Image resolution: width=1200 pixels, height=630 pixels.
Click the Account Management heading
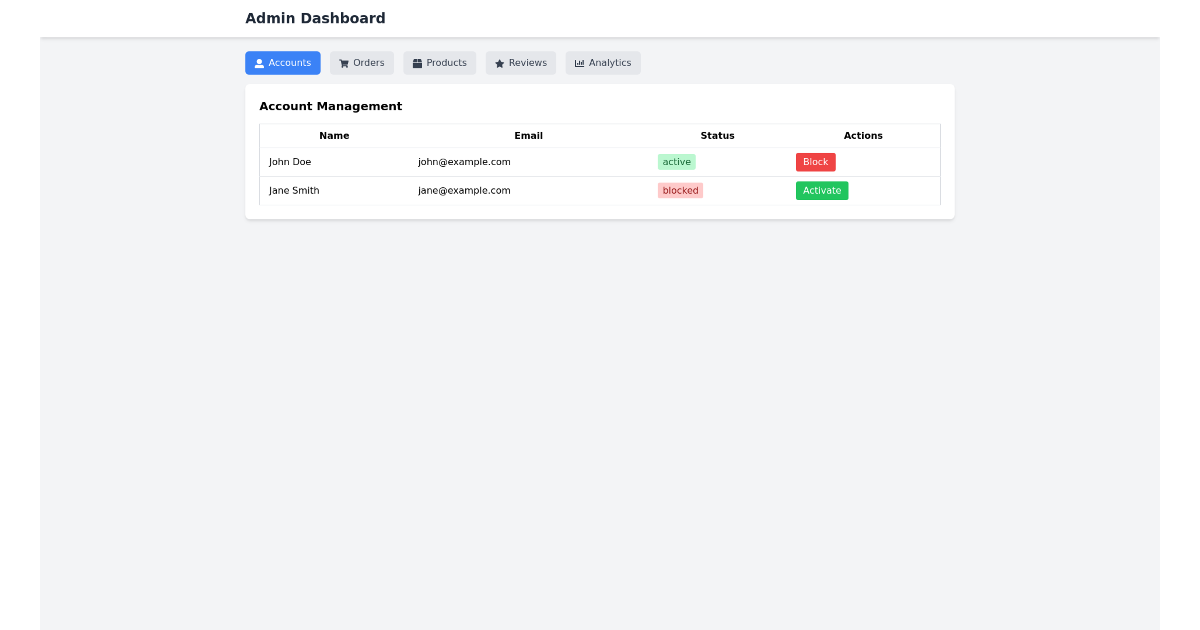tap(330, 106)
